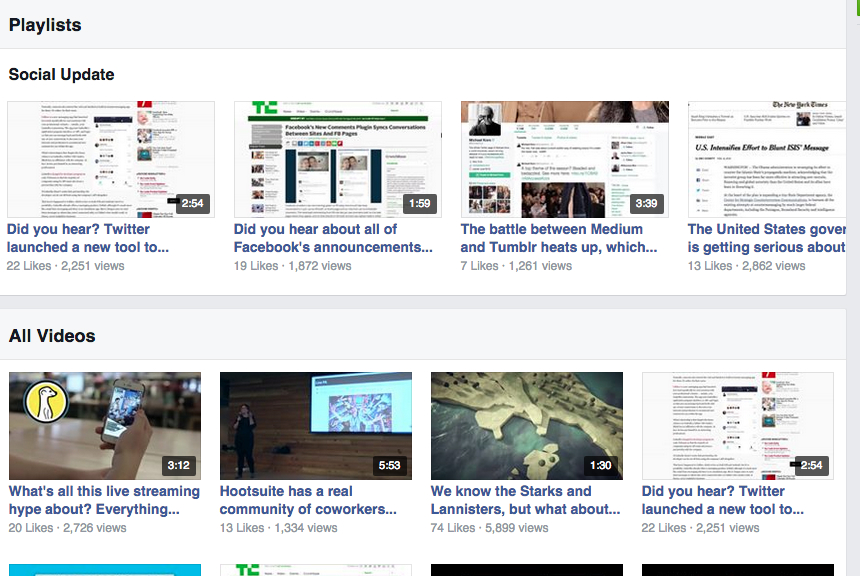Image resolution: width=860 pixels, height=576 pixels.
Task: Click the 3:12 duration badge
Action: pyautogui.click(x=179, y=466)
